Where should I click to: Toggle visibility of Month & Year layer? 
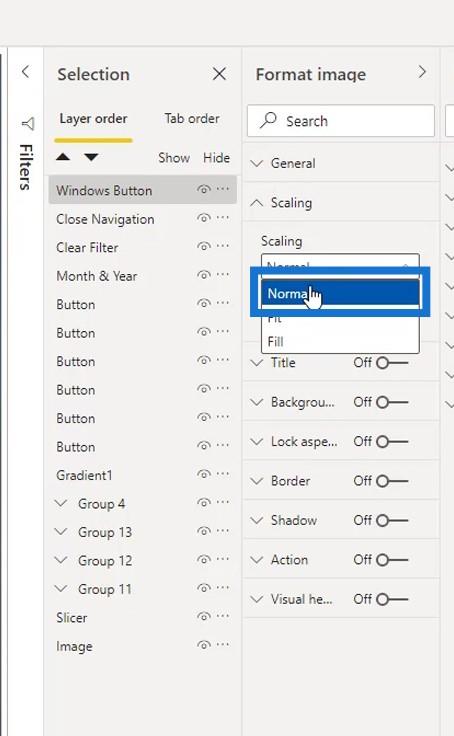tap(203, 275)
